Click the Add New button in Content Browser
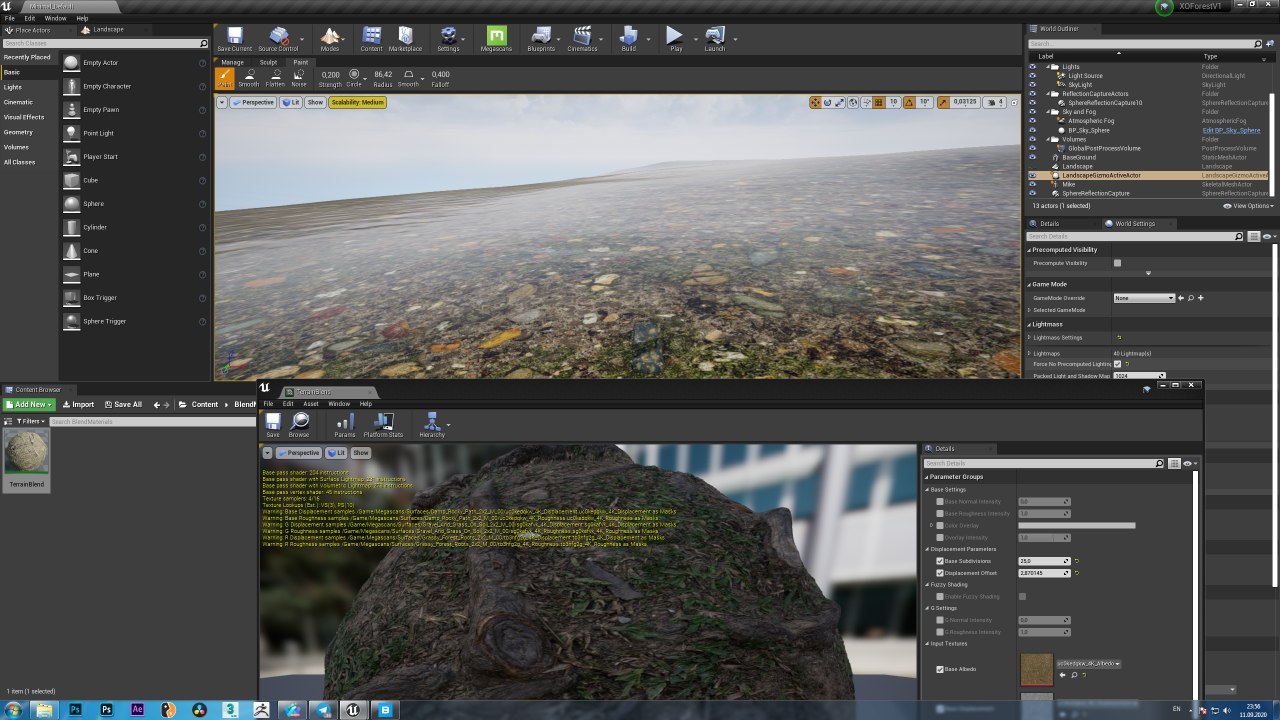 pos(29,405)
